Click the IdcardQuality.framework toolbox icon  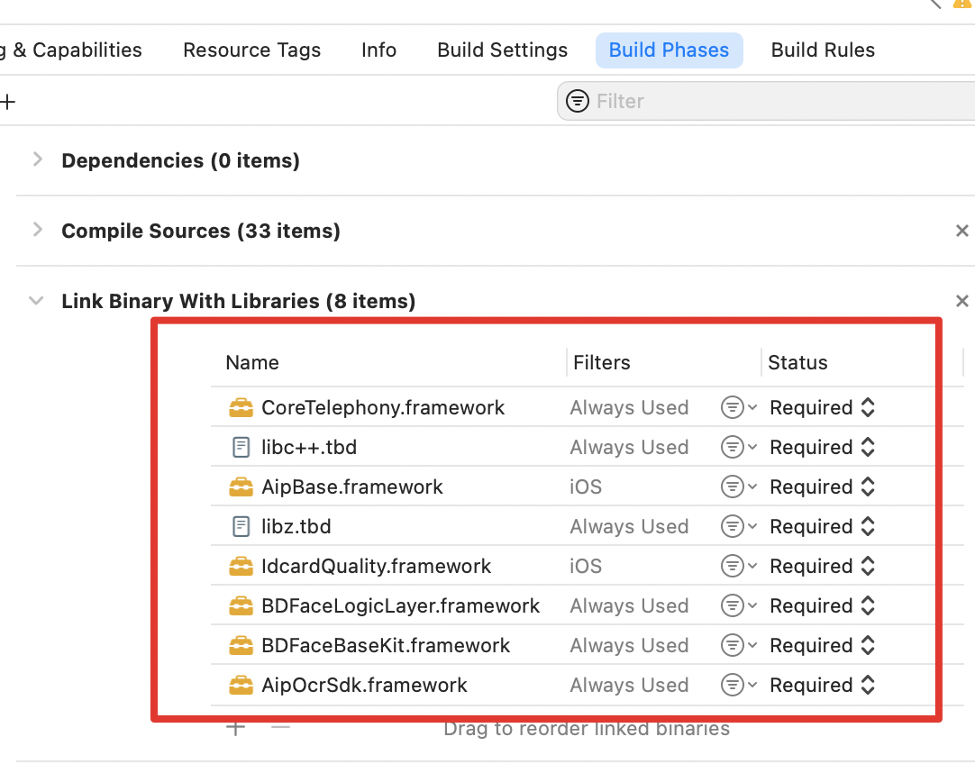(x=241, y=566)
